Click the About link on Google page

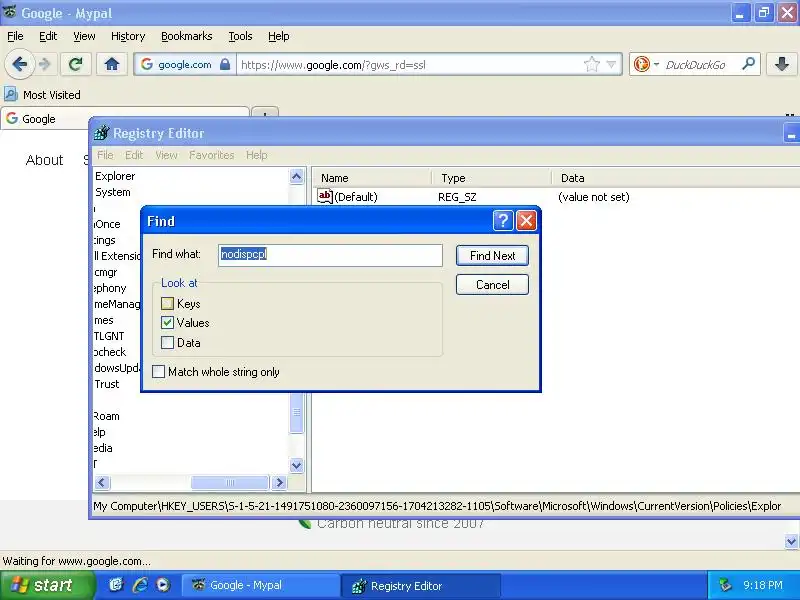coord(44,160)
